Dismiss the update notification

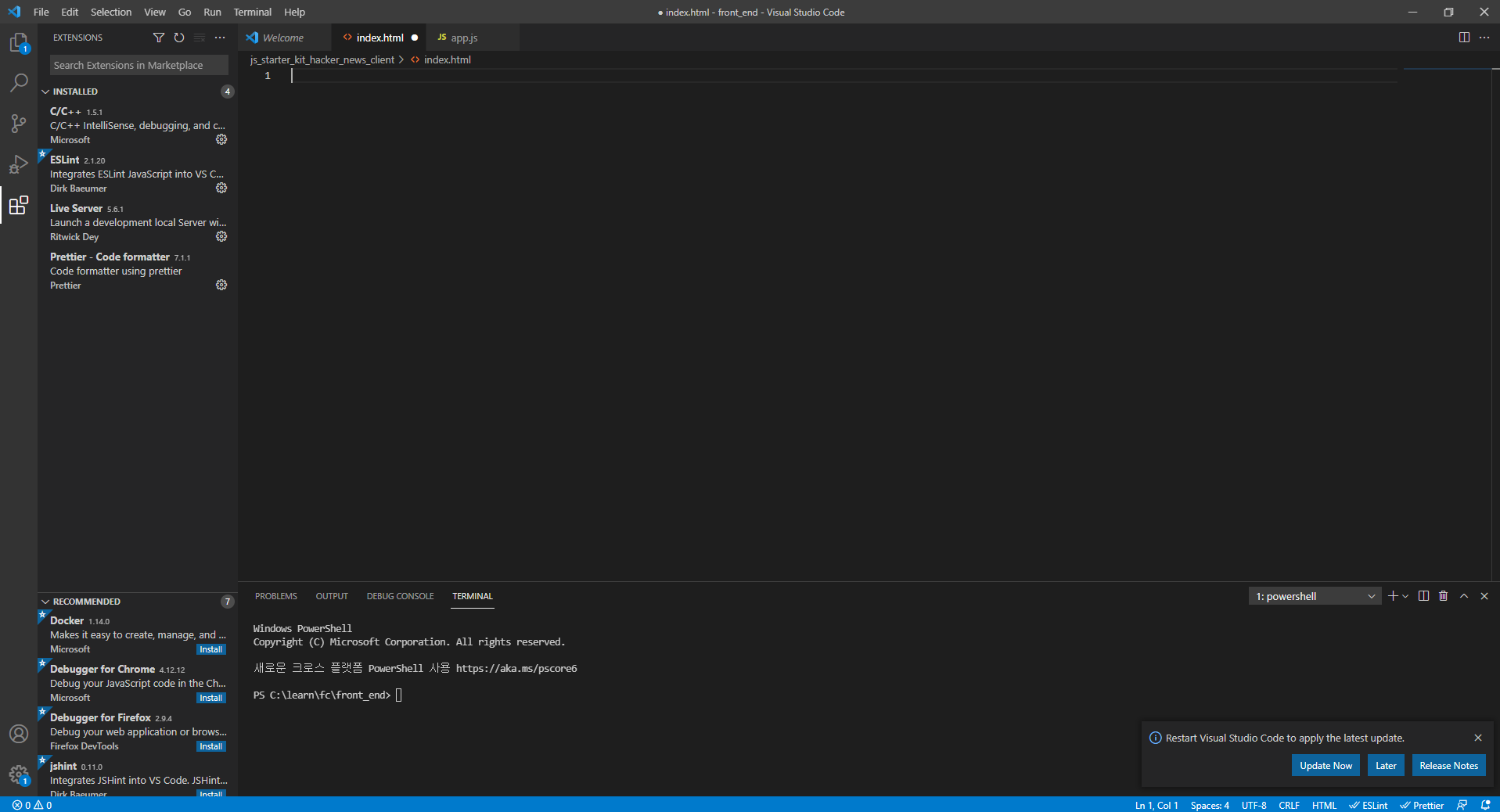click(x=1478, y=738)
